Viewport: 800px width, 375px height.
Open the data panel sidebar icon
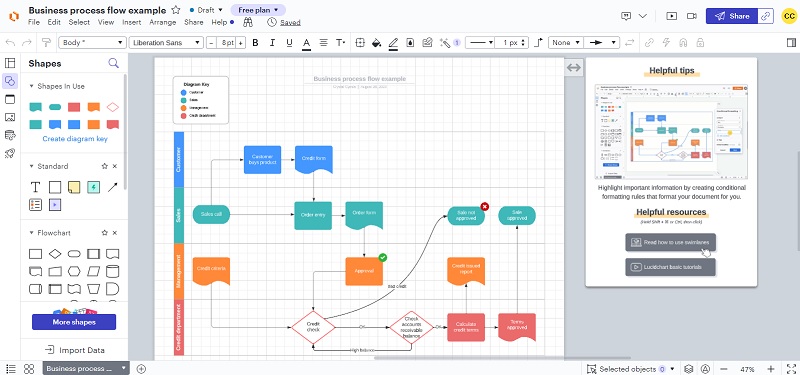[x=10, y=135]
